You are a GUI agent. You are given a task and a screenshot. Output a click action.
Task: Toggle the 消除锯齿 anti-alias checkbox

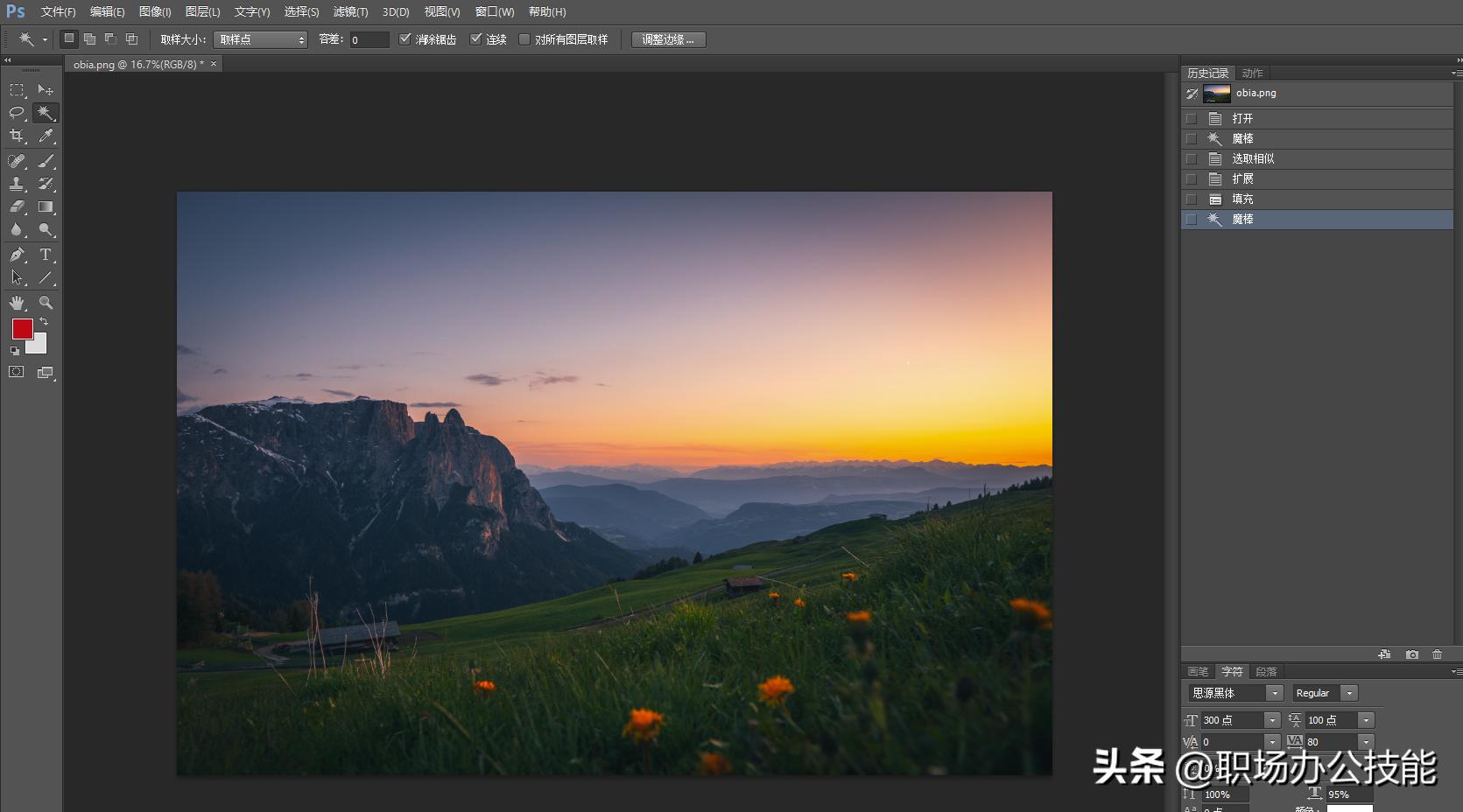(x=404, y=39)
